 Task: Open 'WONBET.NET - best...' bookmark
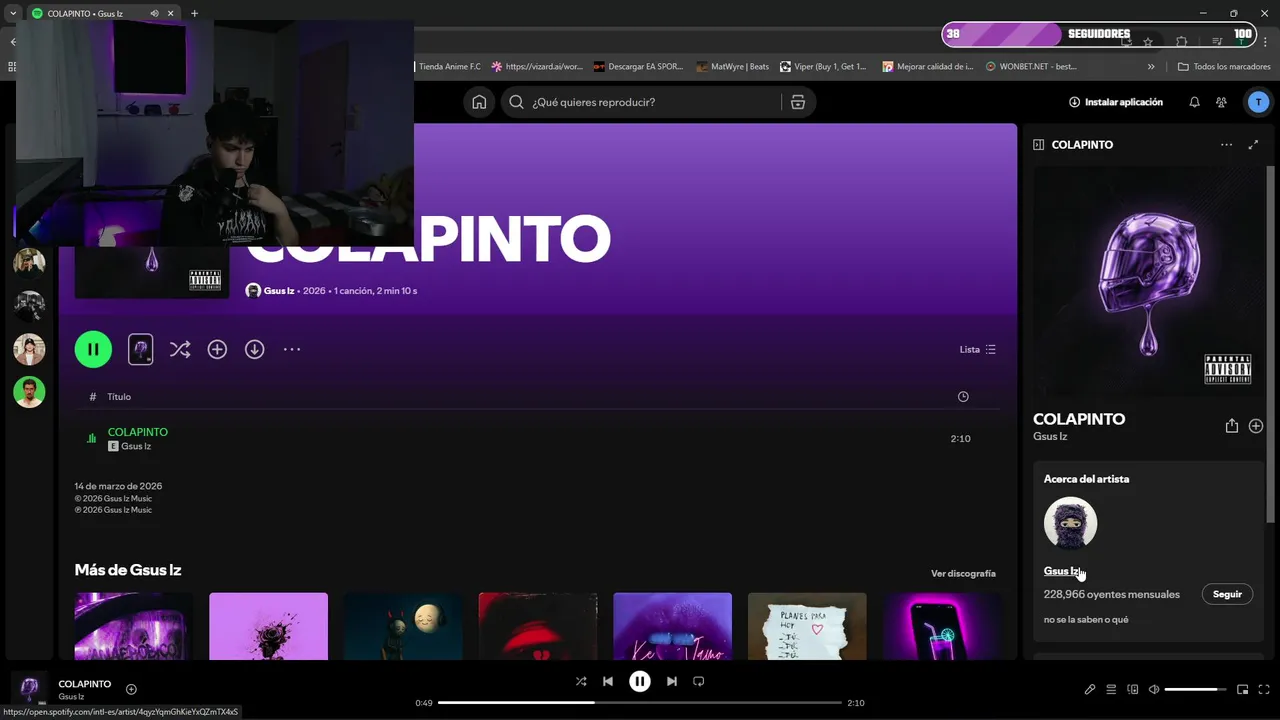[x=1031, y=67]
